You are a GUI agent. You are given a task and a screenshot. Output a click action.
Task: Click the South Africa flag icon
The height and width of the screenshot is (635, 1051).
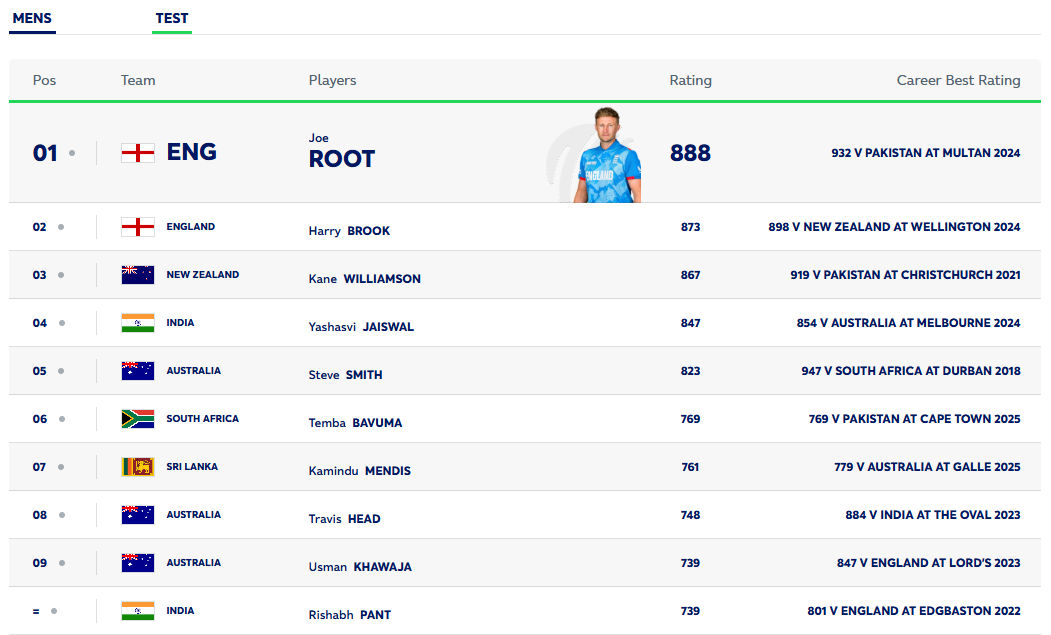coord(138,419)
